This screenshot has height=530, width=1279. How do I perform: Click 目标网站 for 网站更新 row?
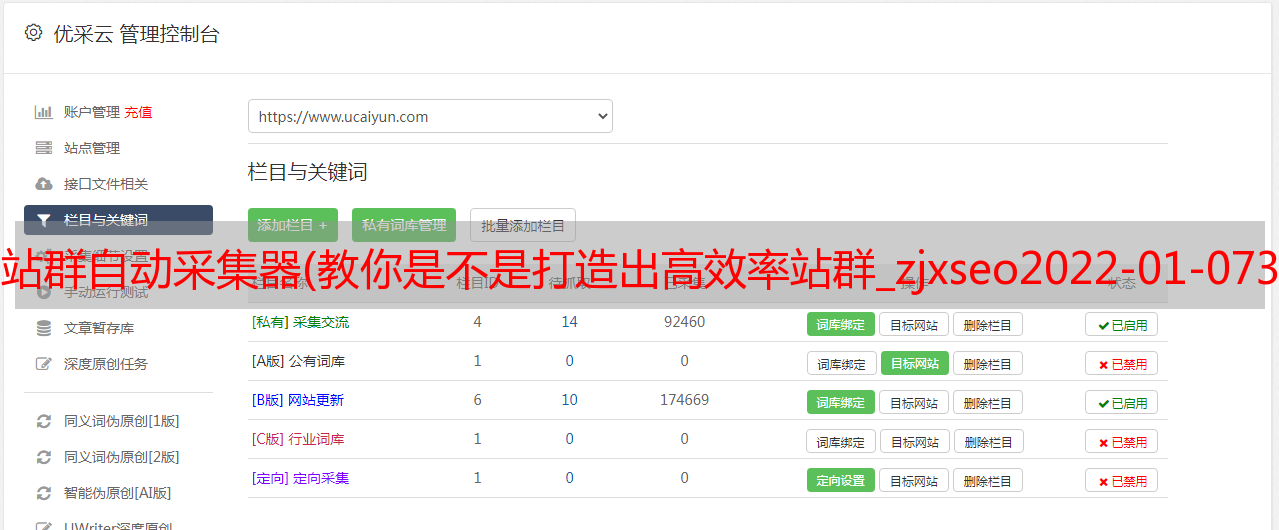pyautogui.click(x=914, y=402)
